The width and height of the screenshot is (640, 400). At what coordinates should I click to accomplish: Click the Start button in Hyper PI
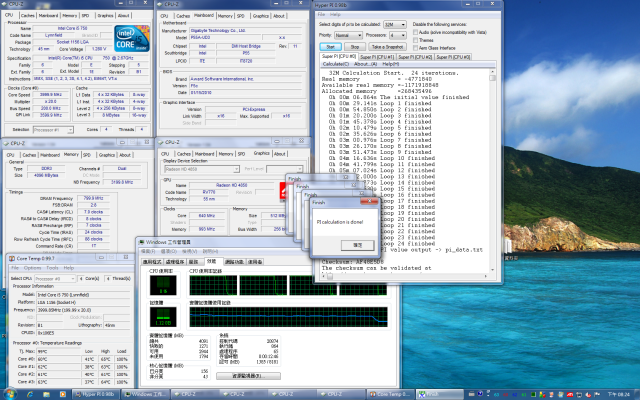coord(331,47)
